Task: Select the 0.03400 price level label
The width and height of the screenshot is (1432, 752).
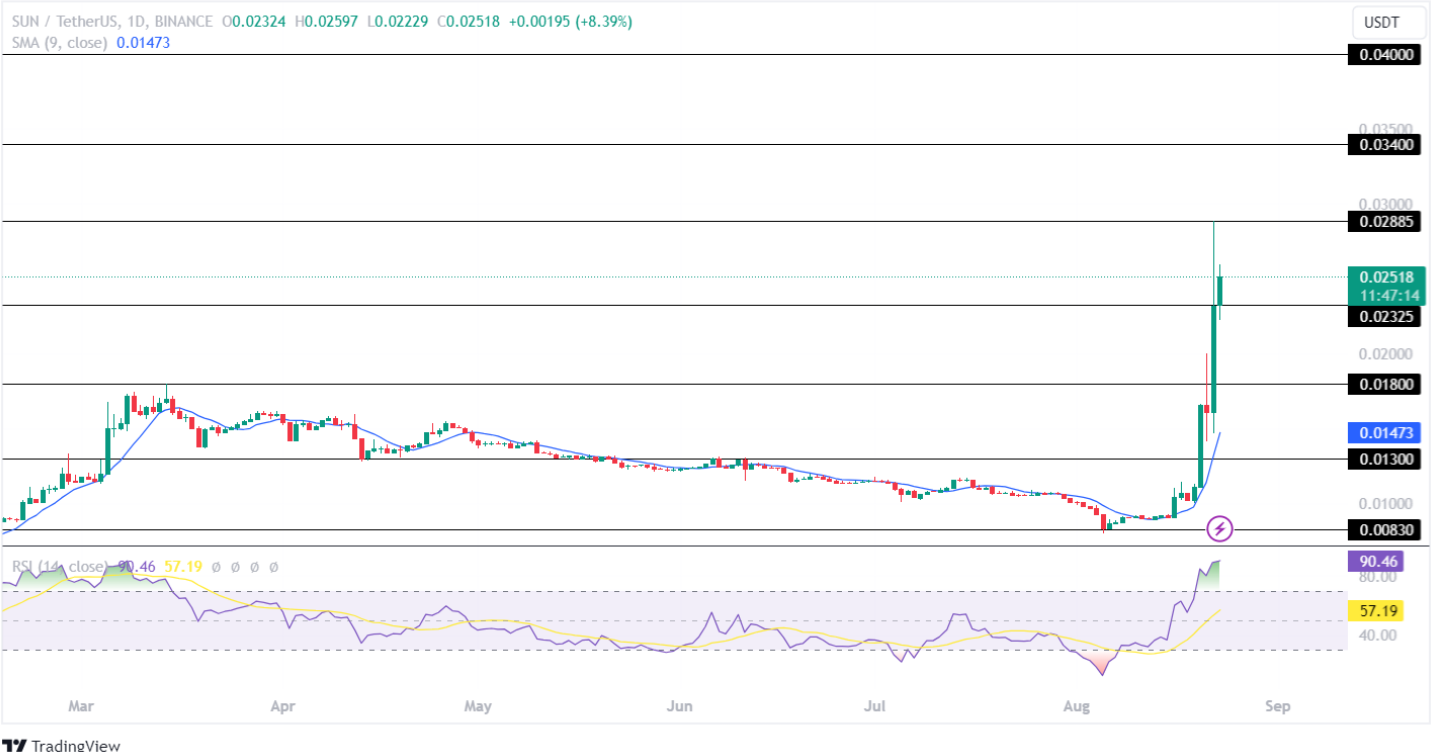Action: click(1385, 145)
